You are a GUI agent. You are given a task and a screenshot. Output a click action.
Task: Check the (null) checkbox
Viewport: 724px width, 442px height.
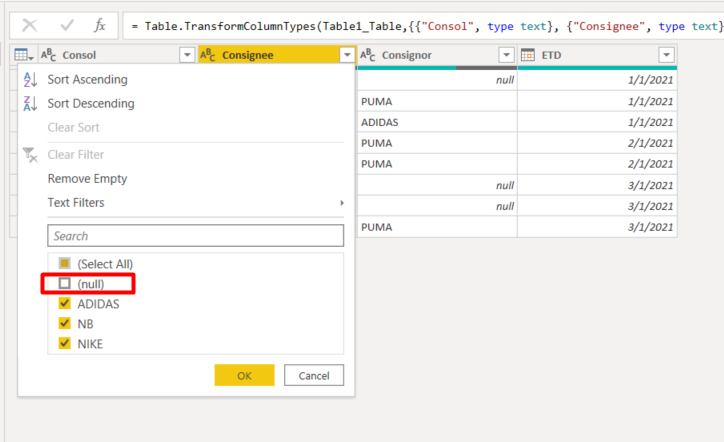[65, 283]
